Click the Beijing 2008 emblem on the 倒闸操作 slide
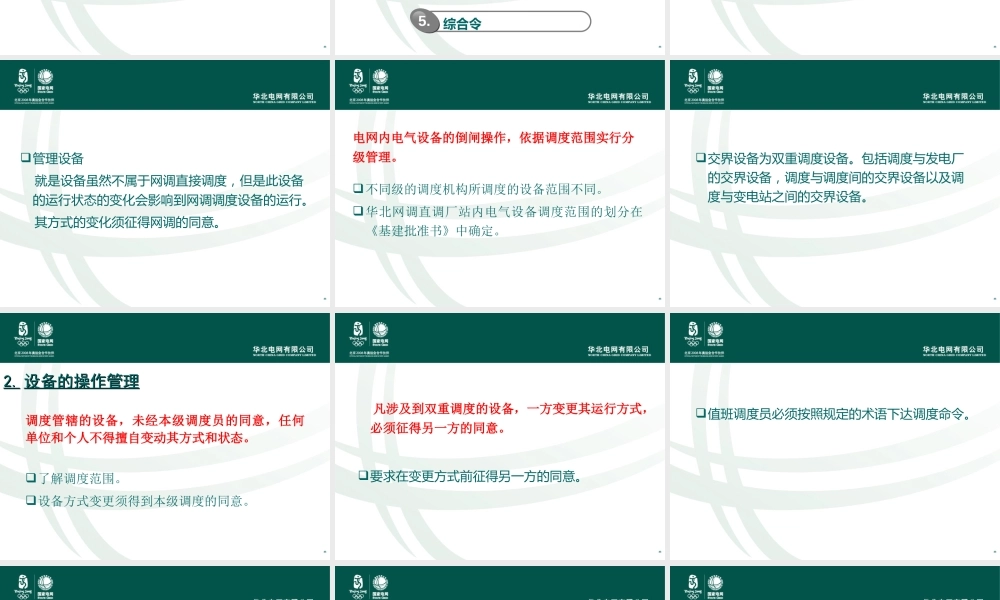The width and height of the screenshot is (1000, 600). tap(358, 81)
